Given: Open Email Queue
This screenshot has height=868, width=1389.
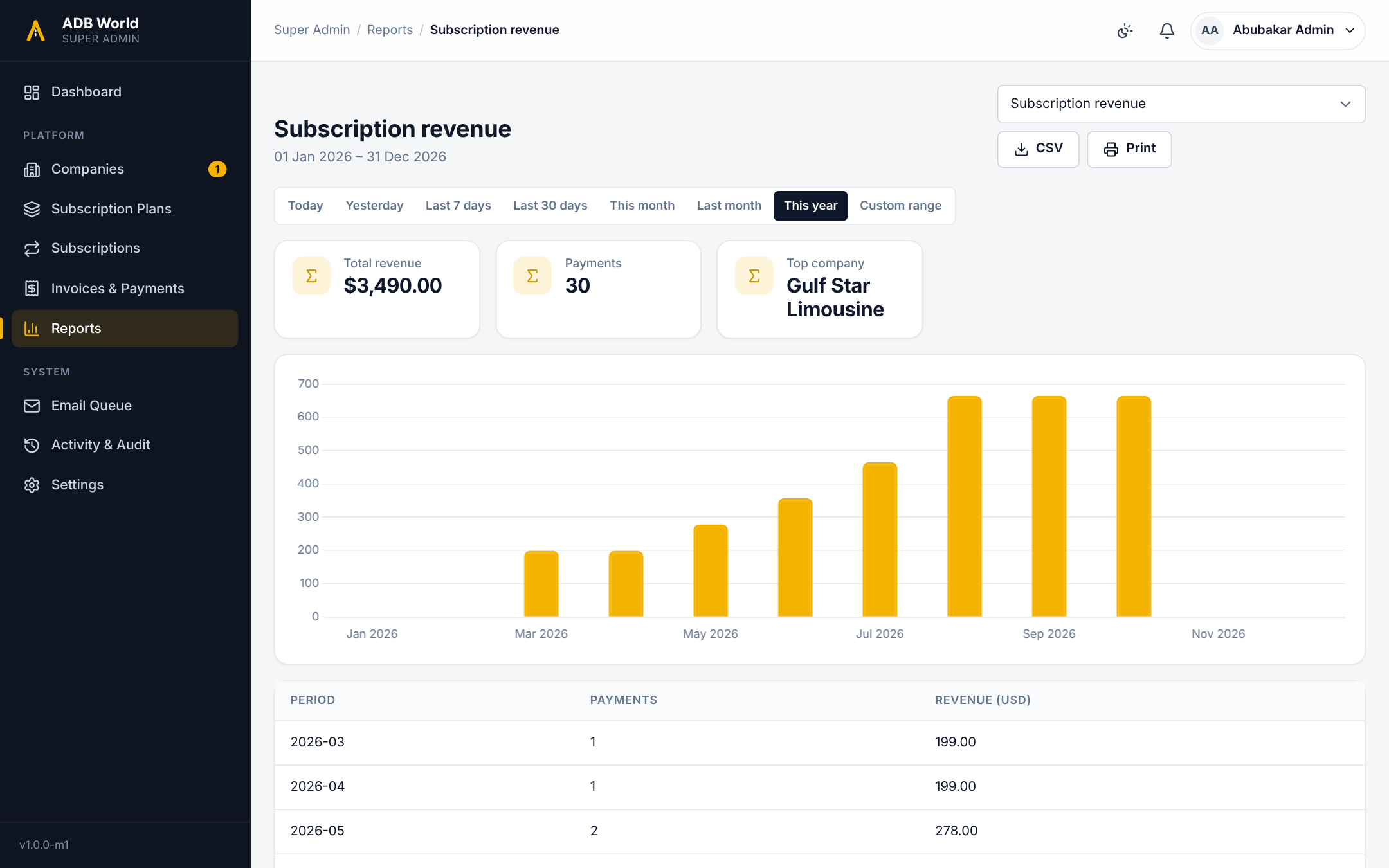Looking at the screenshot, I should click(x=125, y=406).
